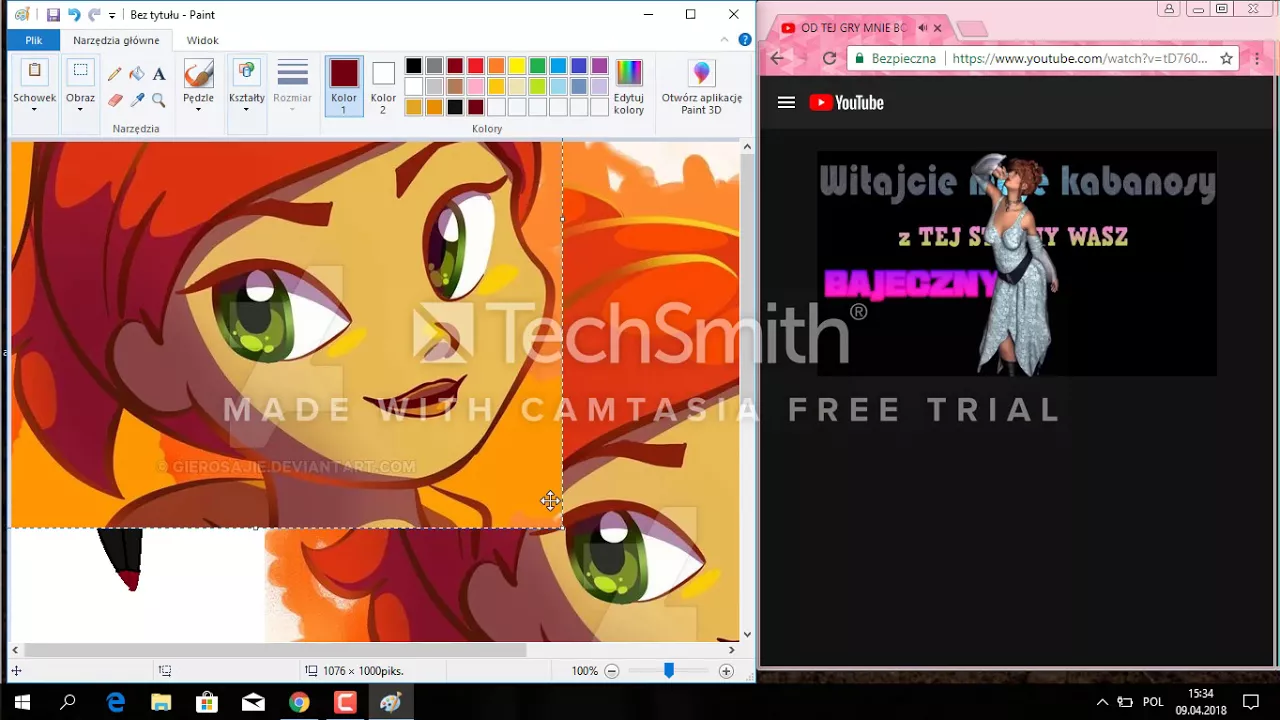Zoom in with the plus button in Paint
Viewport: 1280px width, 720px height.
click(726, 671)
